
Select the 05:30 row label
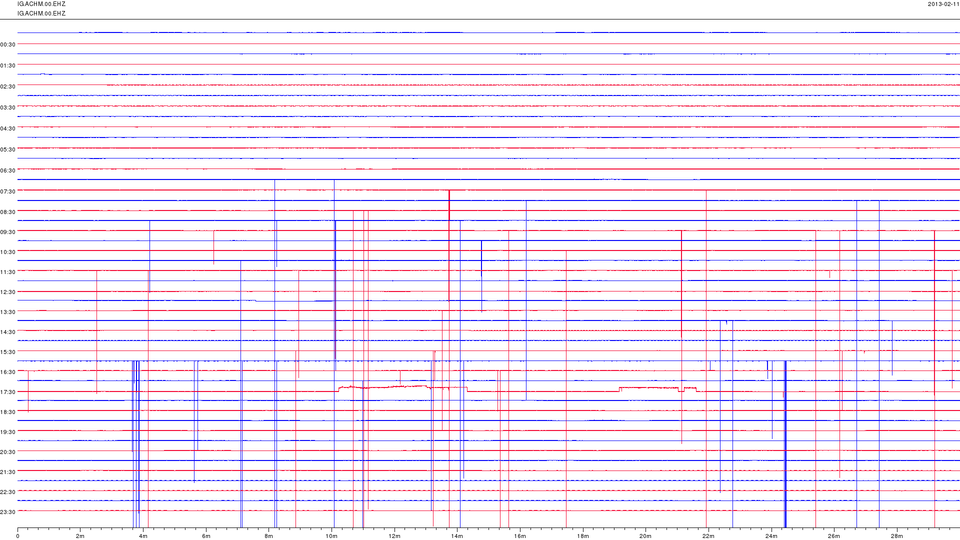click(x=7, y=149)
